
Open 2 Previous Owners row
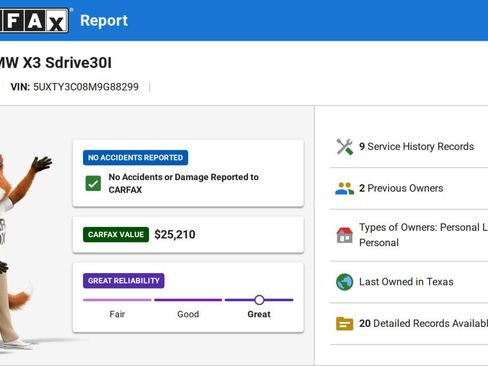409,188
